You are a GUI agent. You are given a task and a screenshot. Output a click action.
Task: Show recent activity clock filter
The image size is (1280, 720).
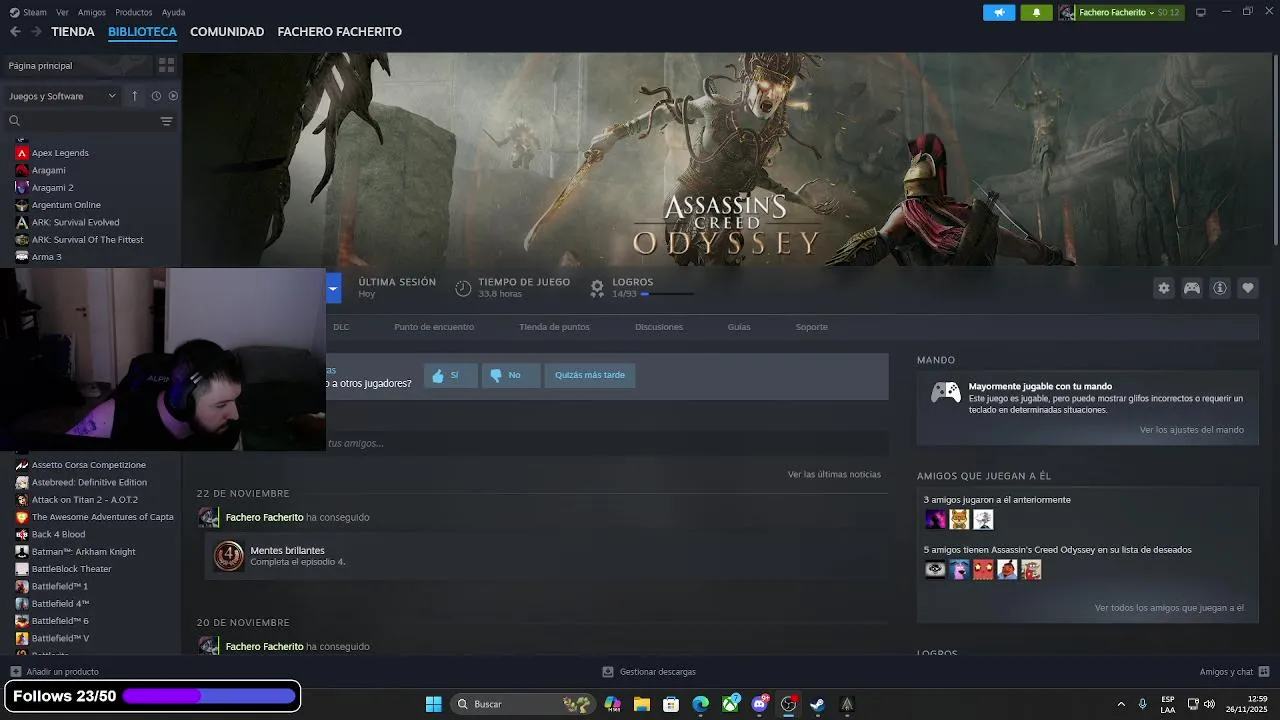click(156, 96)
